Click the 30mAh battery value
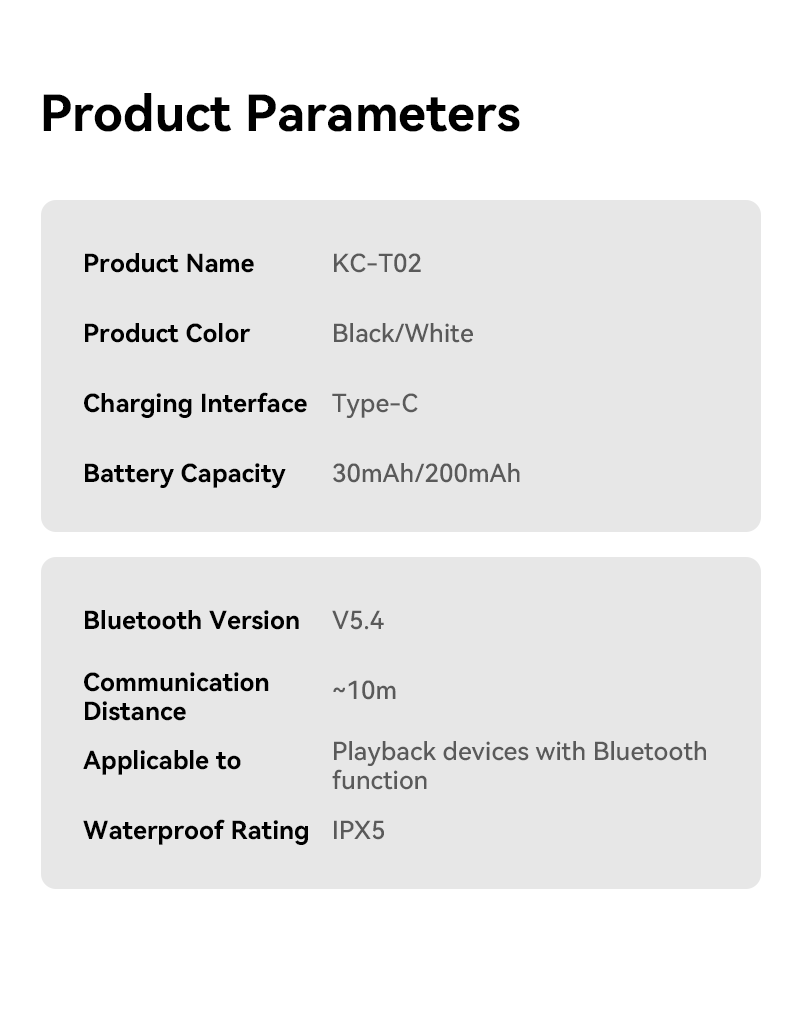800x1018 pixels. [374, 474]
